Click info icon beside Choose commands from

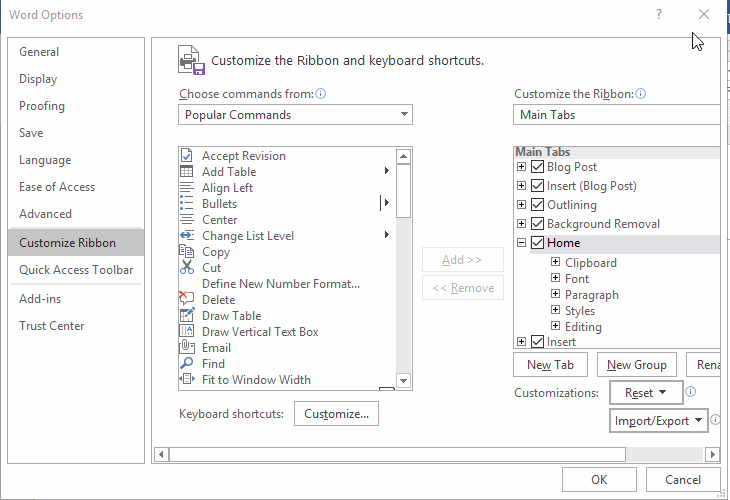pyautogui.click(x=320, y=94)
